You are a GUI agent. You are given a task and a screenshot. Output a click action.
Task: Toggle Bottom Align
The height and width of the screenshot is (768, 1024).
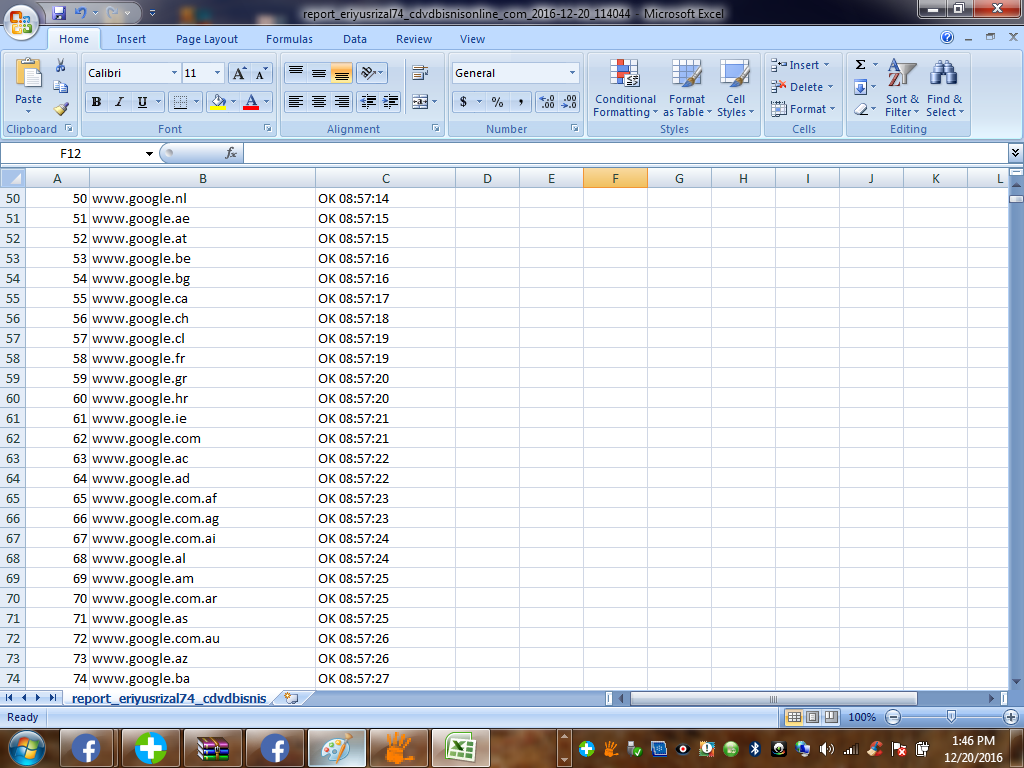pos(342,72)
